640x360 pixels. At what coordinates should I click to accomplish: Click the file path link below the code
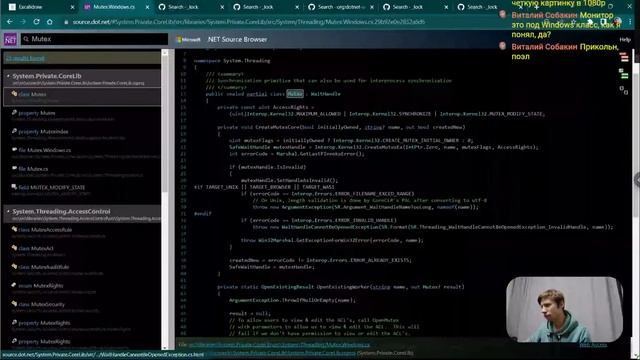point(279,345)
